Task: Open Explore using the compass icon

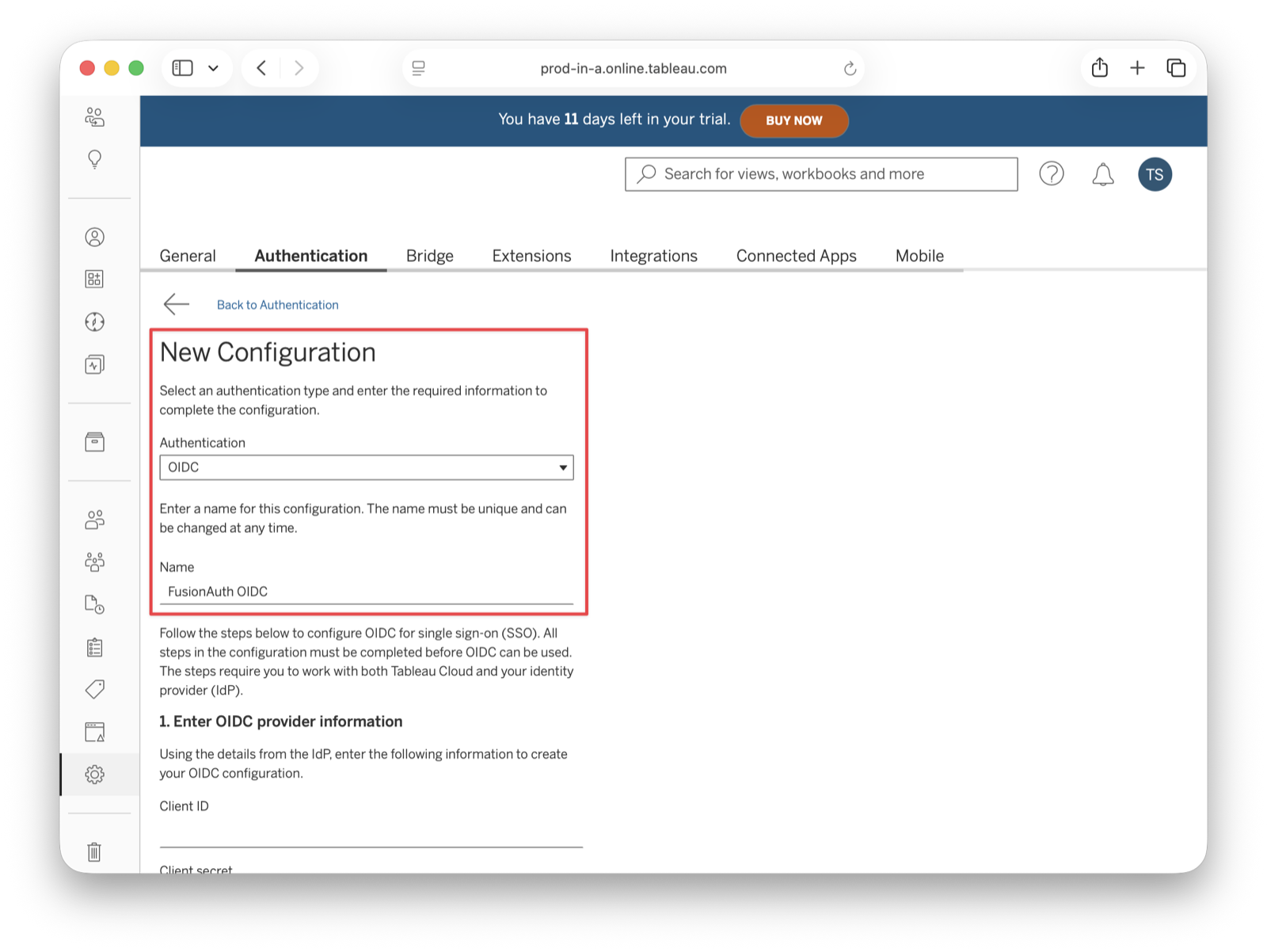Action: pyautogui.click(x=95, y=322)
